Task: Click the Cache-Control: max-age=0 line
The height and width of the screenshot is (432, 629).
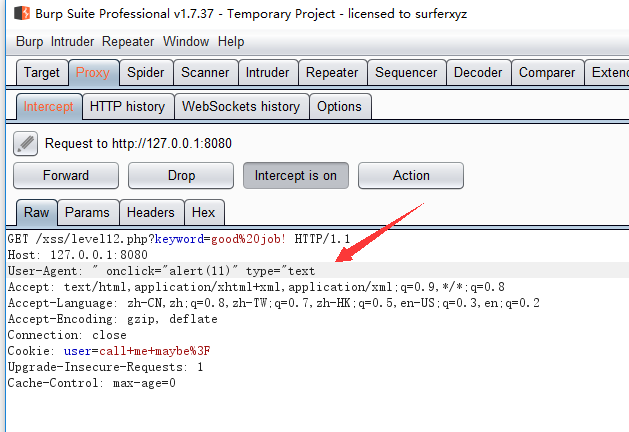Action: (91, 383)
